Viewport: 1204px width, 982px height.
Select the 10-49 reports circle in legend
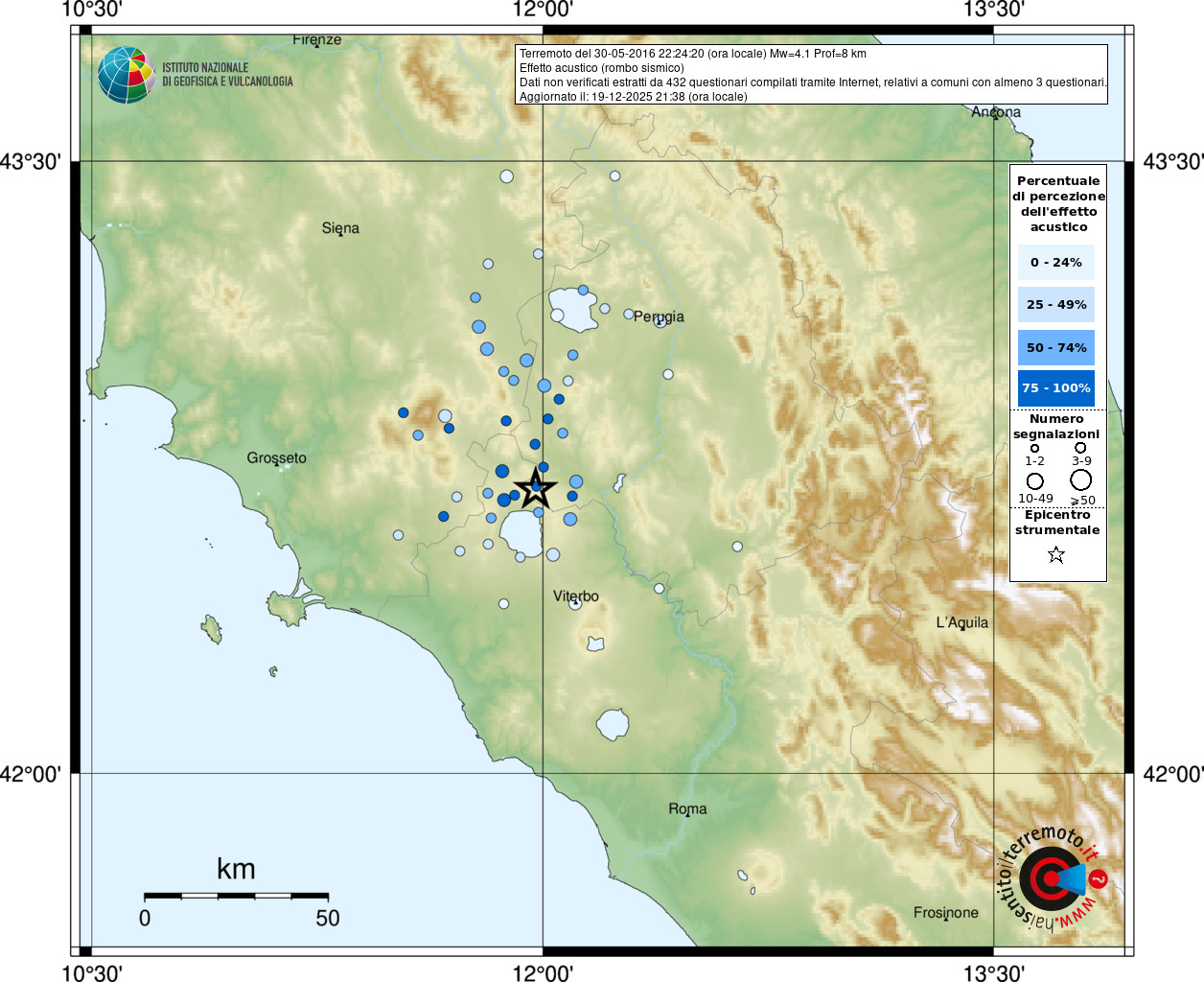[x=1035, y=480]
